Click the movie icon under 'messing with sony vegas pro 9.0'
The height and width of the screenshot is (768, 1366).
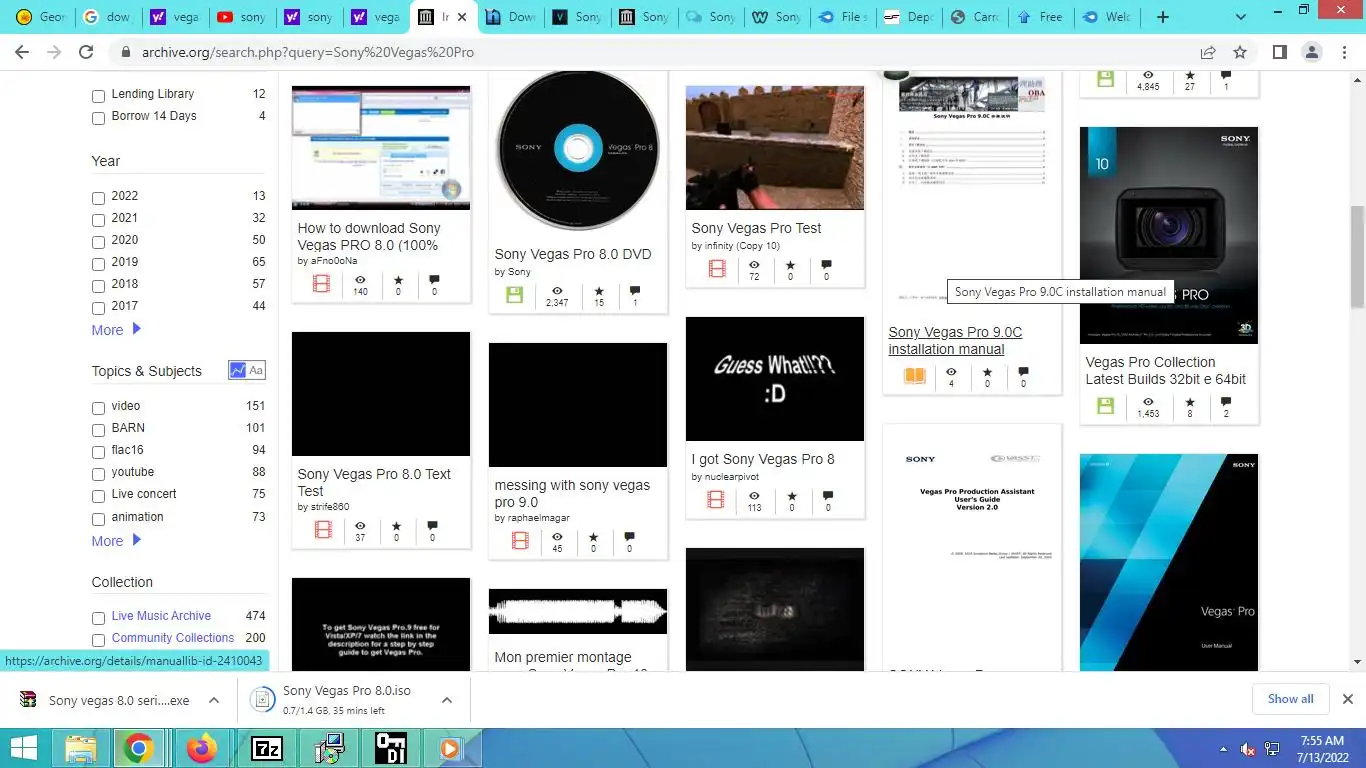[519, 541]
